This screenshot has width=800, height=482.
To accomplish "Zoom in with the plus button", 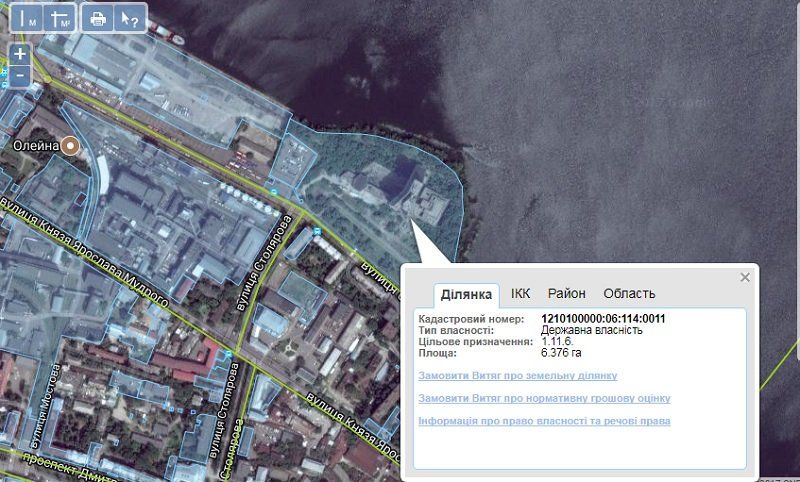I will (x=20, y=54).
